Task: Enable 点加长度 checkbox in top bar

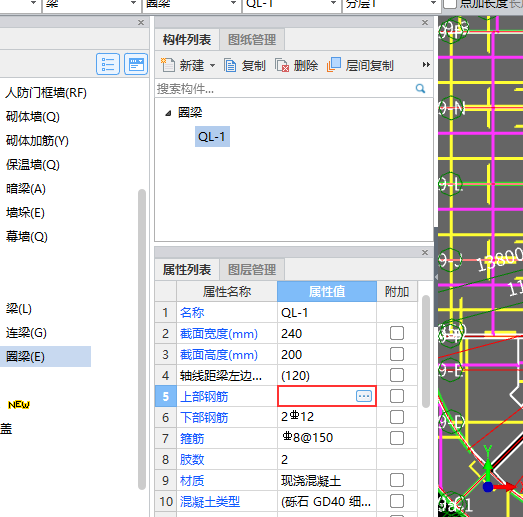Action: pos(449,4)
